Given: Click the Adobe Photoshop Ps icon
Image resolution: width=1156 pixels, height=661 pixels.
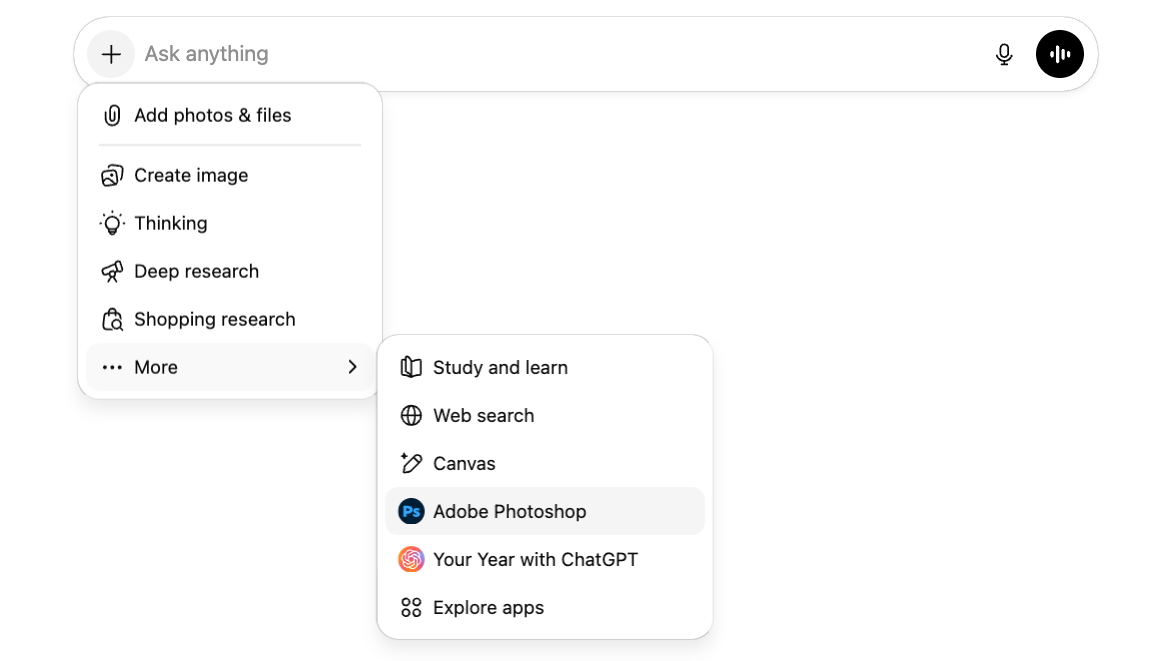Looking at the screenshot, I should coord(411,512).
